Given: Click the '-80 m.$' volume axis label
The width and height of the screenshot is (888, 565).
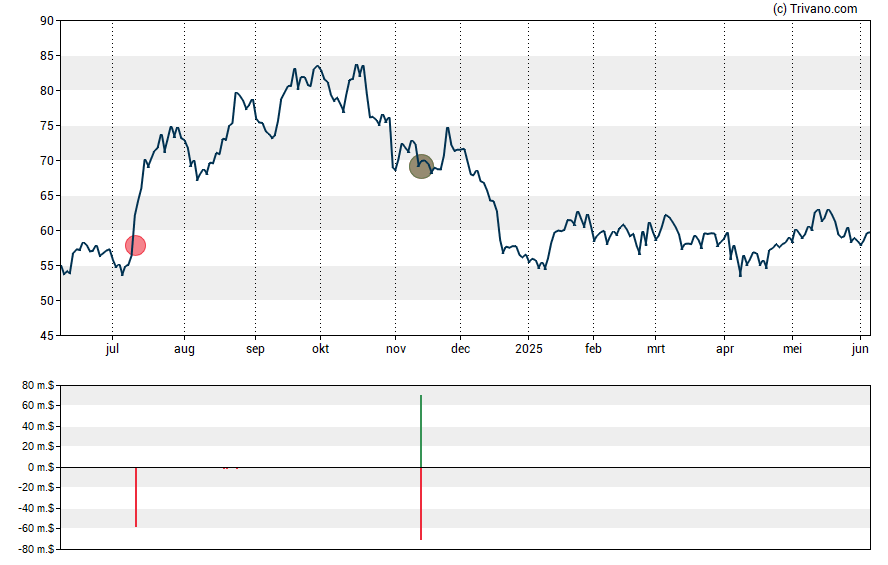Looking at the screenshot, I should click(36, 549).
